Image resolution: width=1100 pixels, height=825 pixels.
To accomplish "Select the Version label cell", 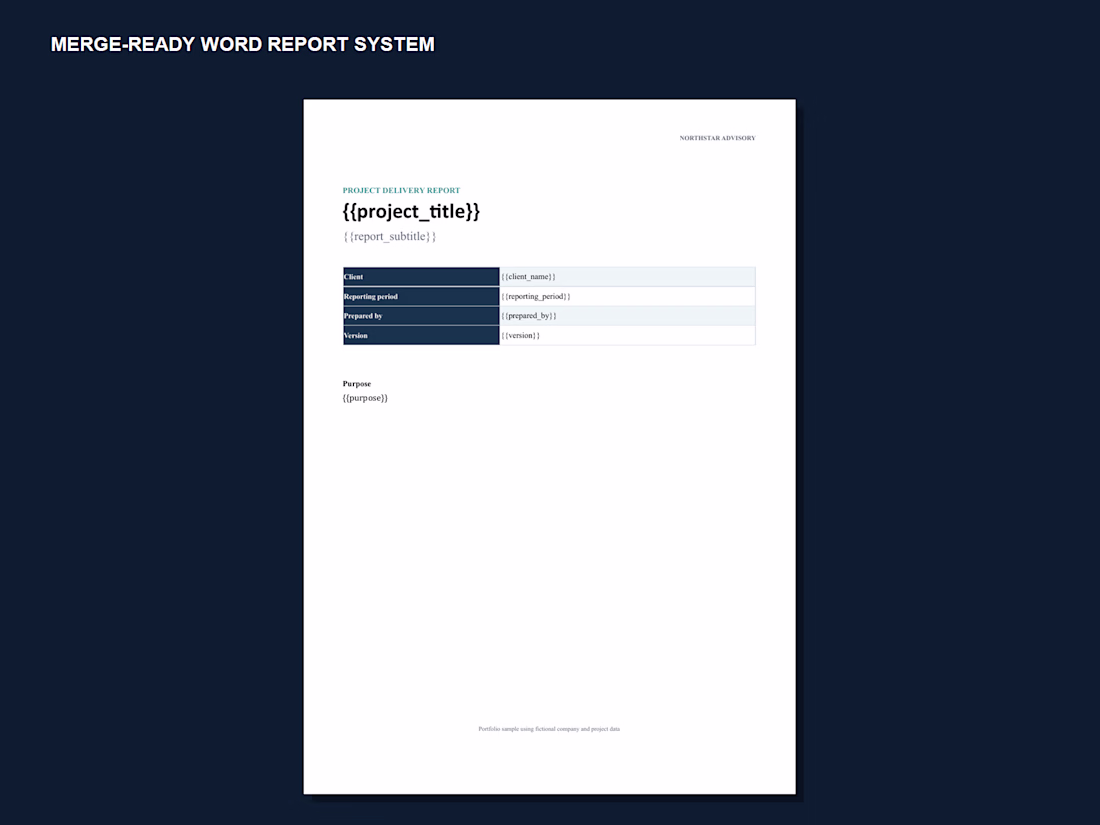I will pyautogui.click(x=421, y=335).
